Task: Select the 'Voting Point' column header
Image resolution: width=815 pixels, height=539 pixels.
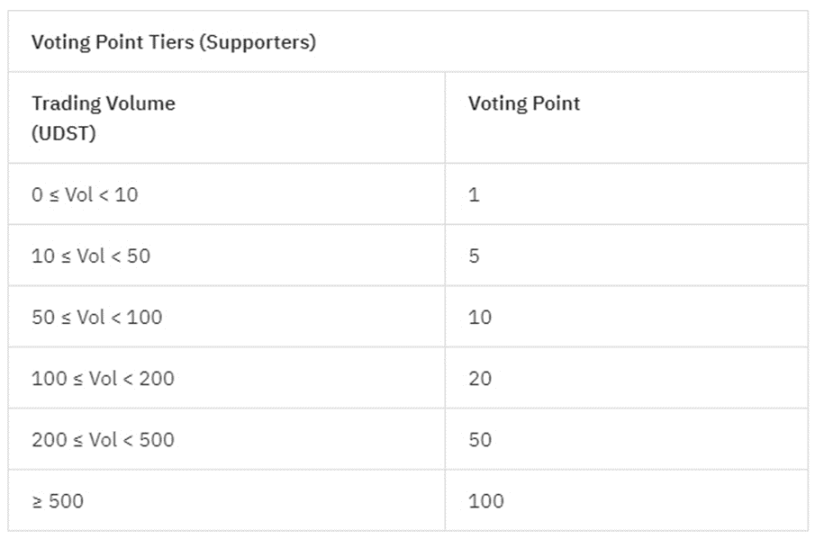Action: pos(523,103)
